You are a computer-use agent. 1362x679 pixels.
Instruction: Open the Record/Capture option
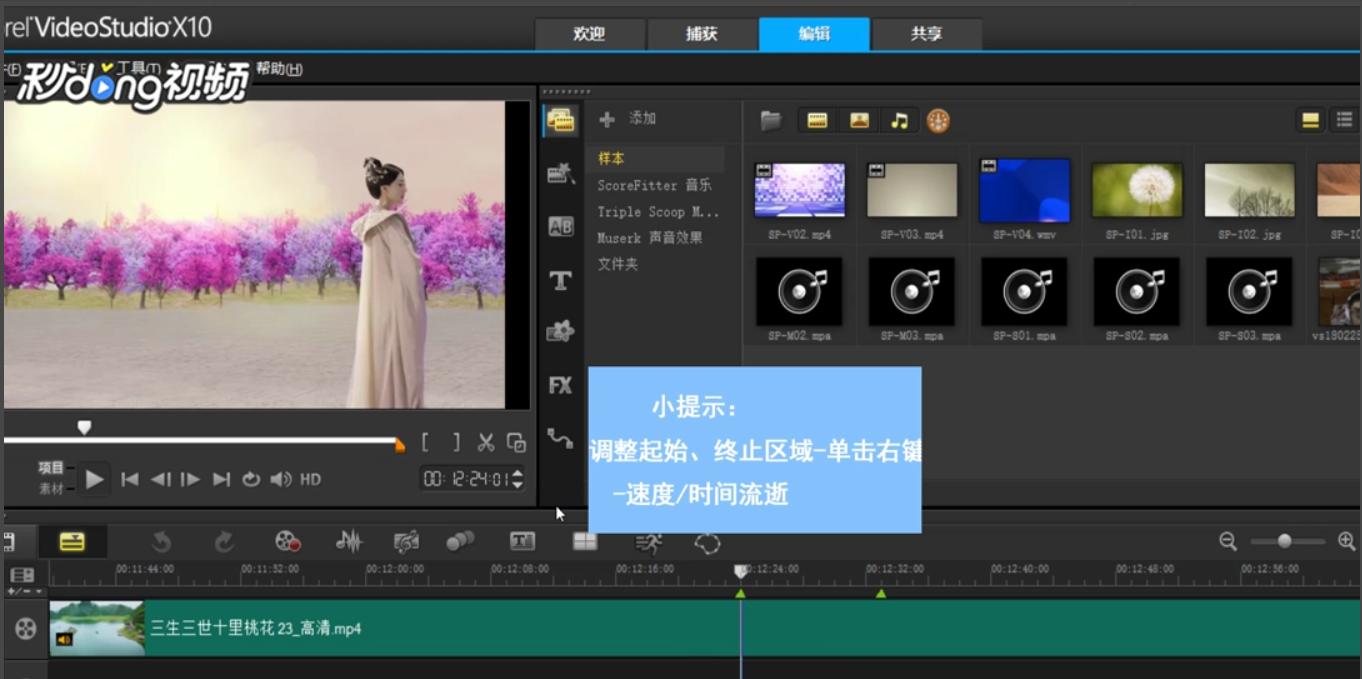tap(288, 542)
